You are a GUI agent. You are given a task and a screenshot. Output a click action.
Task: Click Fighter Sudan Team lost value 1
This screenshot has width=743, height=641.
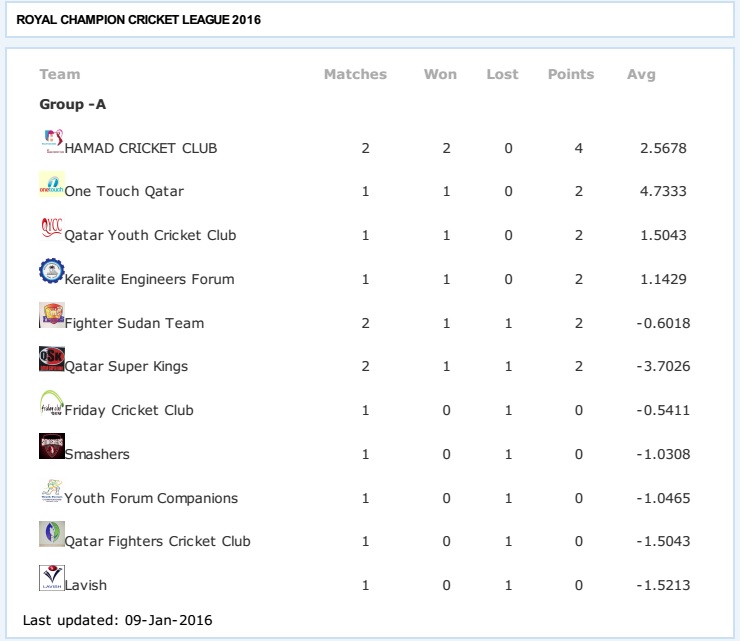pyautogui.click(x=508, y=323)
